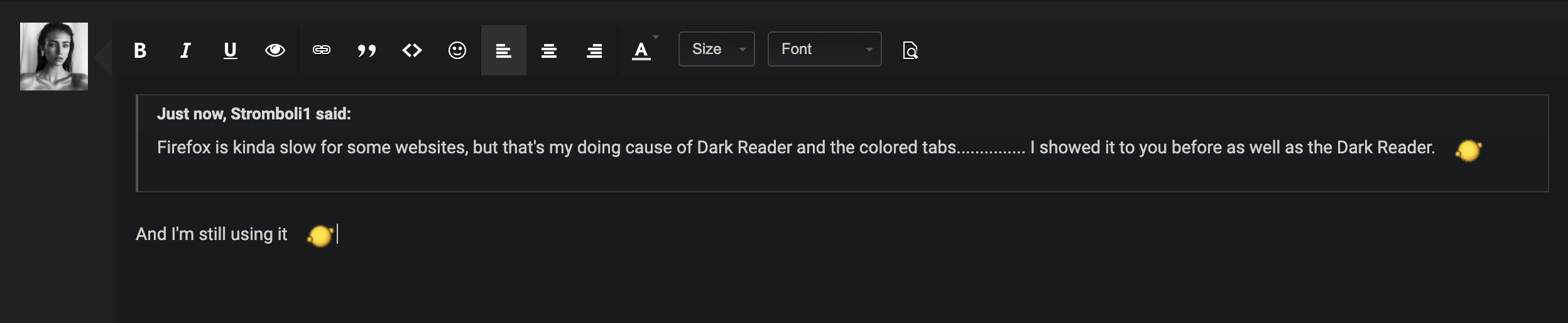Click the quoted Stromboli1 header
The width and height of the screenshot is (1568, 323).
254,114
